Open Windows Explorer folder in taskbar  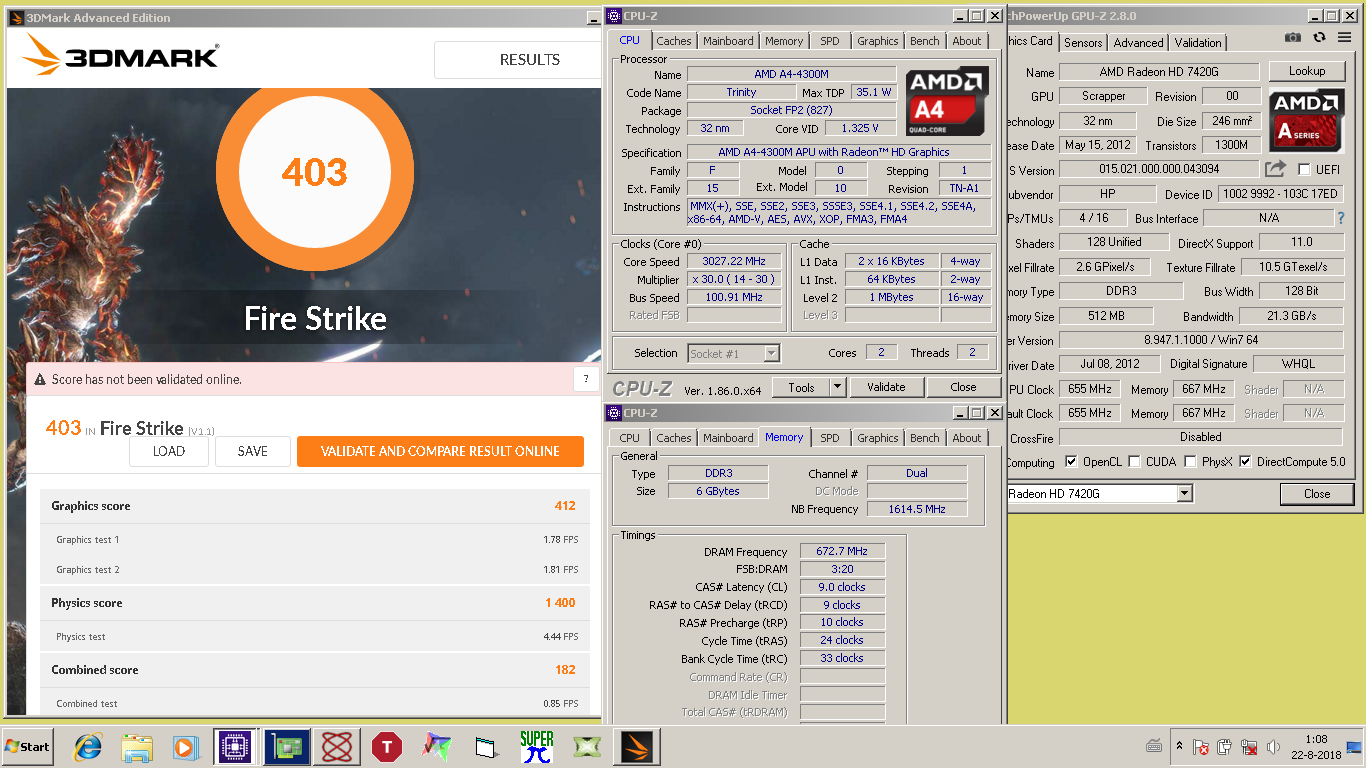(x=137, y=746)
